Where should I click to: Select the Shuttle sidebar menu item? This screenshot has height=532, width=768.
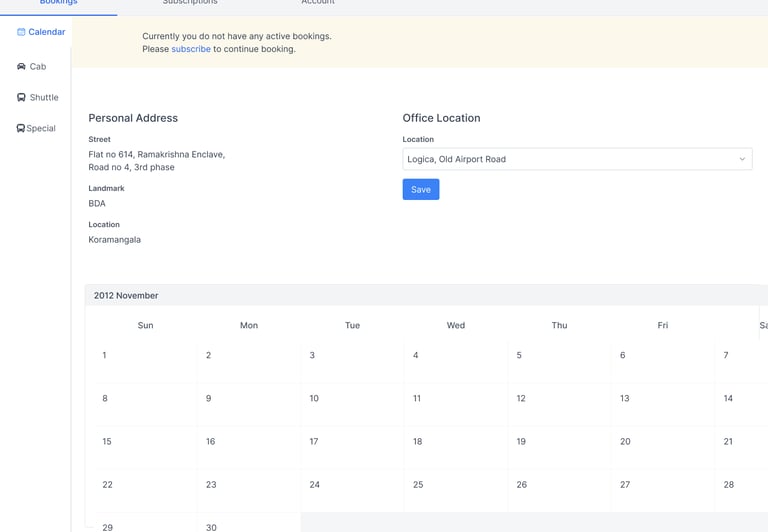[x=43, y=98]
